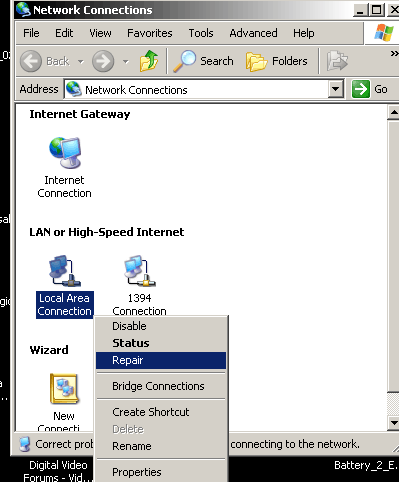Expand the Address bar dropdown
The width and height of the screenshot is (399, 482).
point(336,89)
